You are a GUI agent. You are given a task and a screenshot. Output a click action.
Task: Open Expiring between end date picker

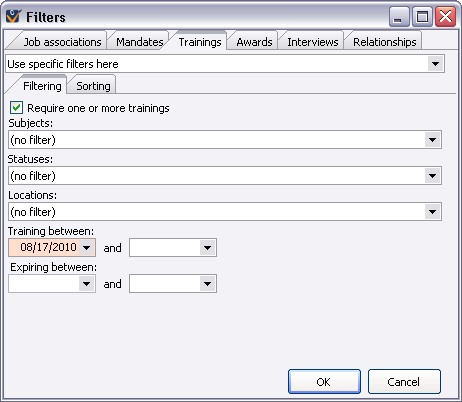(x=207, y=284)
